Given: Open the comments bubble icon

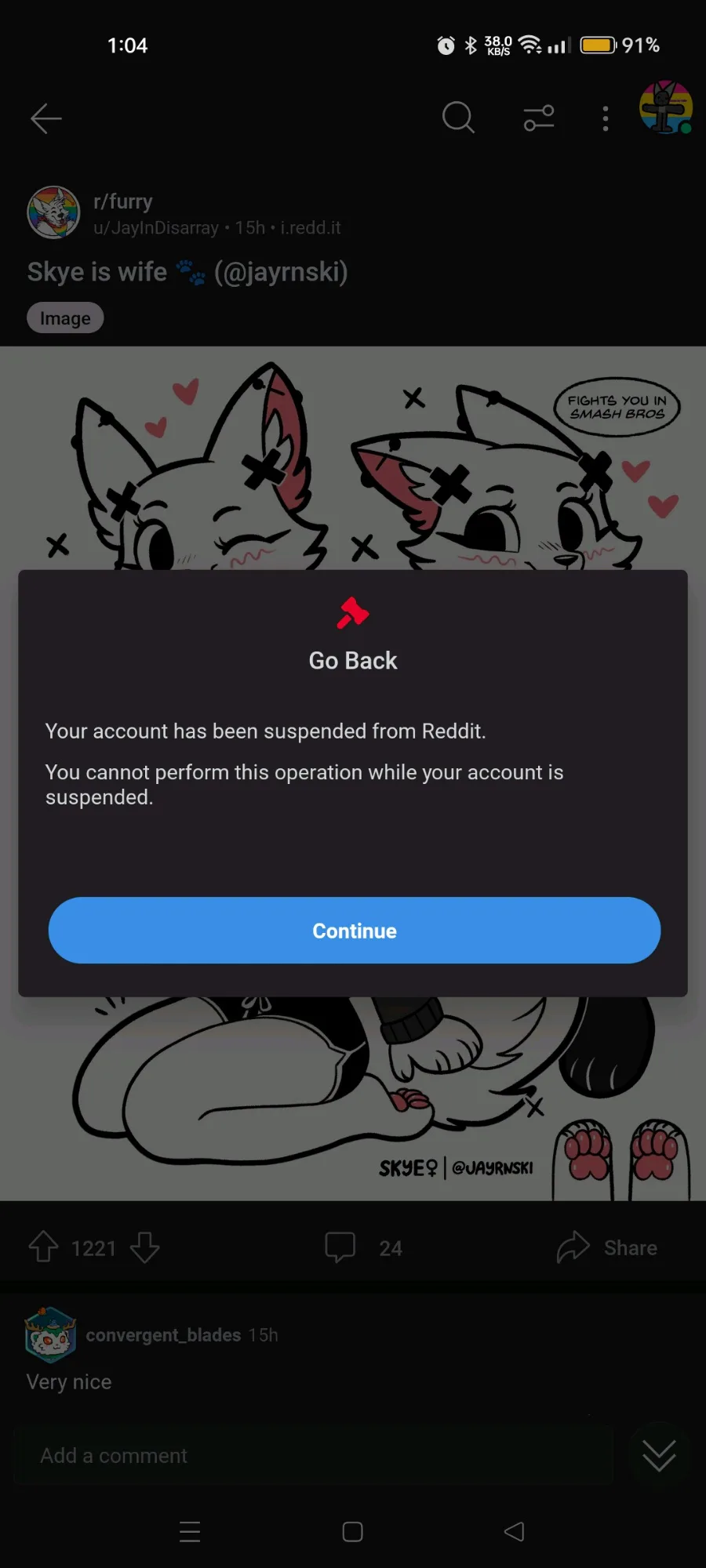Looking at the screenshot, I should click(340, 1247).
